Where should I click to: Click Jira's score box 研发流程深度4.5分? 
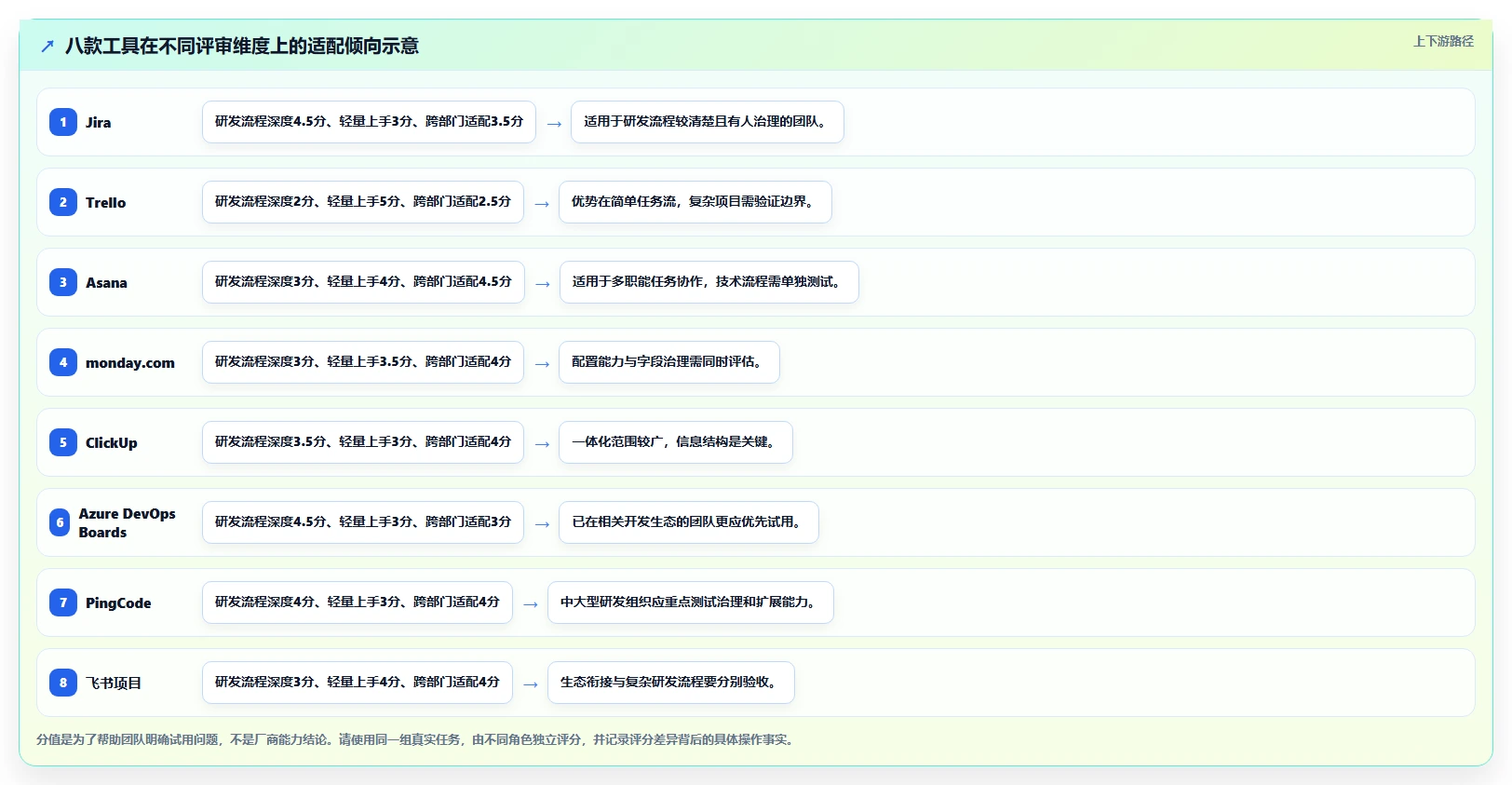[x=369, y=122]
